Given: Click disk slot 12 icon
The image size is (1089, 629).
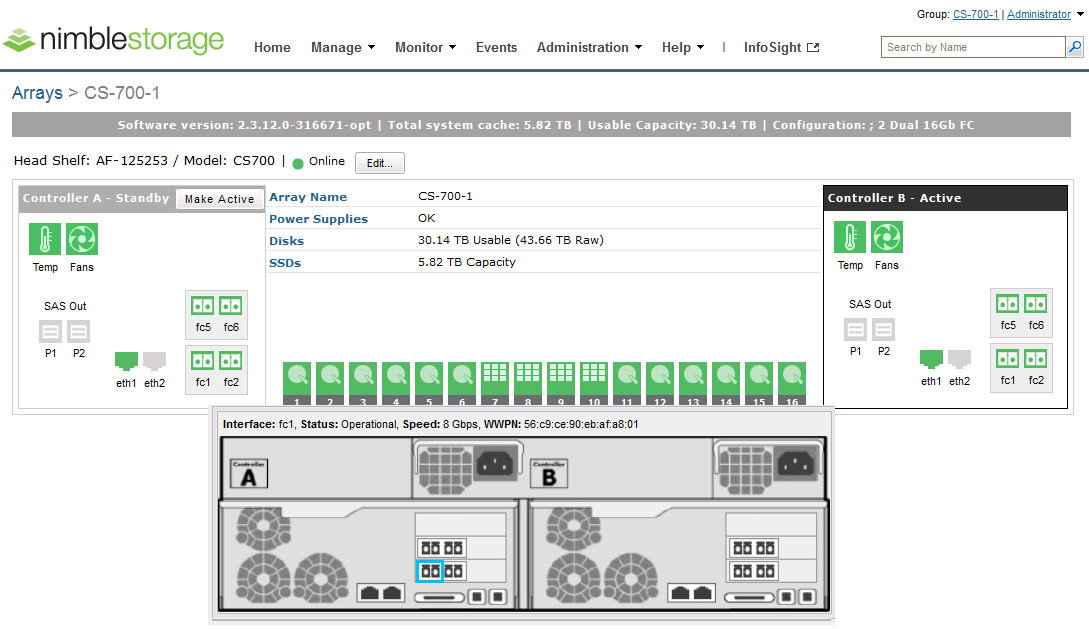Looking at the screenshot, I should [660, 383].
